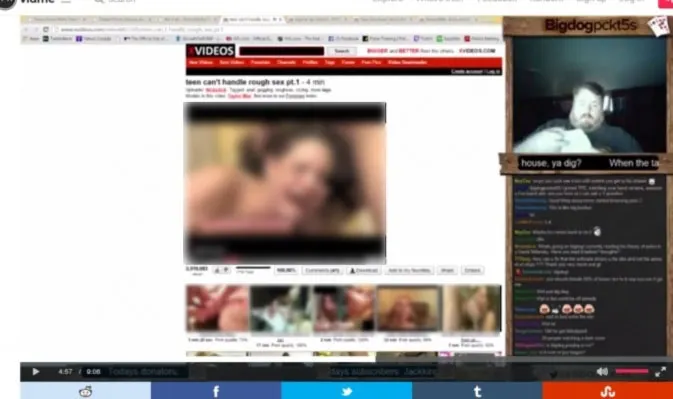Share the video on StumbleUpon
Image resolution: width=673 pixels, height=399 pixels.
(x=608, y=391)
